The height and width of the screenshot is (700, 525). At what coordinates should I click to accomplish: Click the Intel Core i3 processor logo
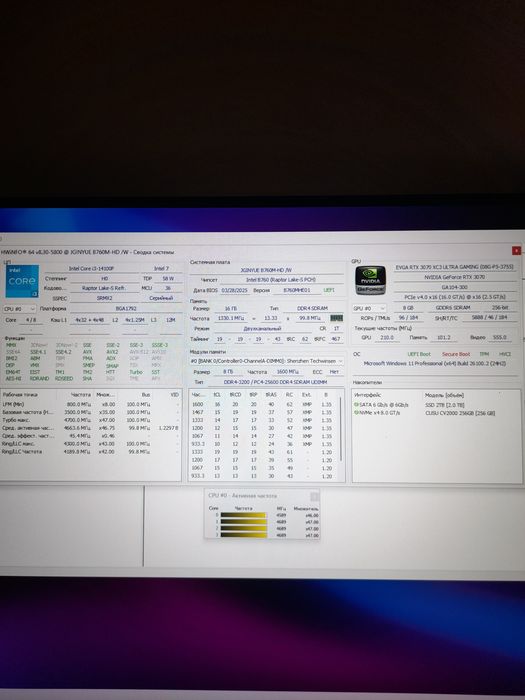tap(22, 281)
